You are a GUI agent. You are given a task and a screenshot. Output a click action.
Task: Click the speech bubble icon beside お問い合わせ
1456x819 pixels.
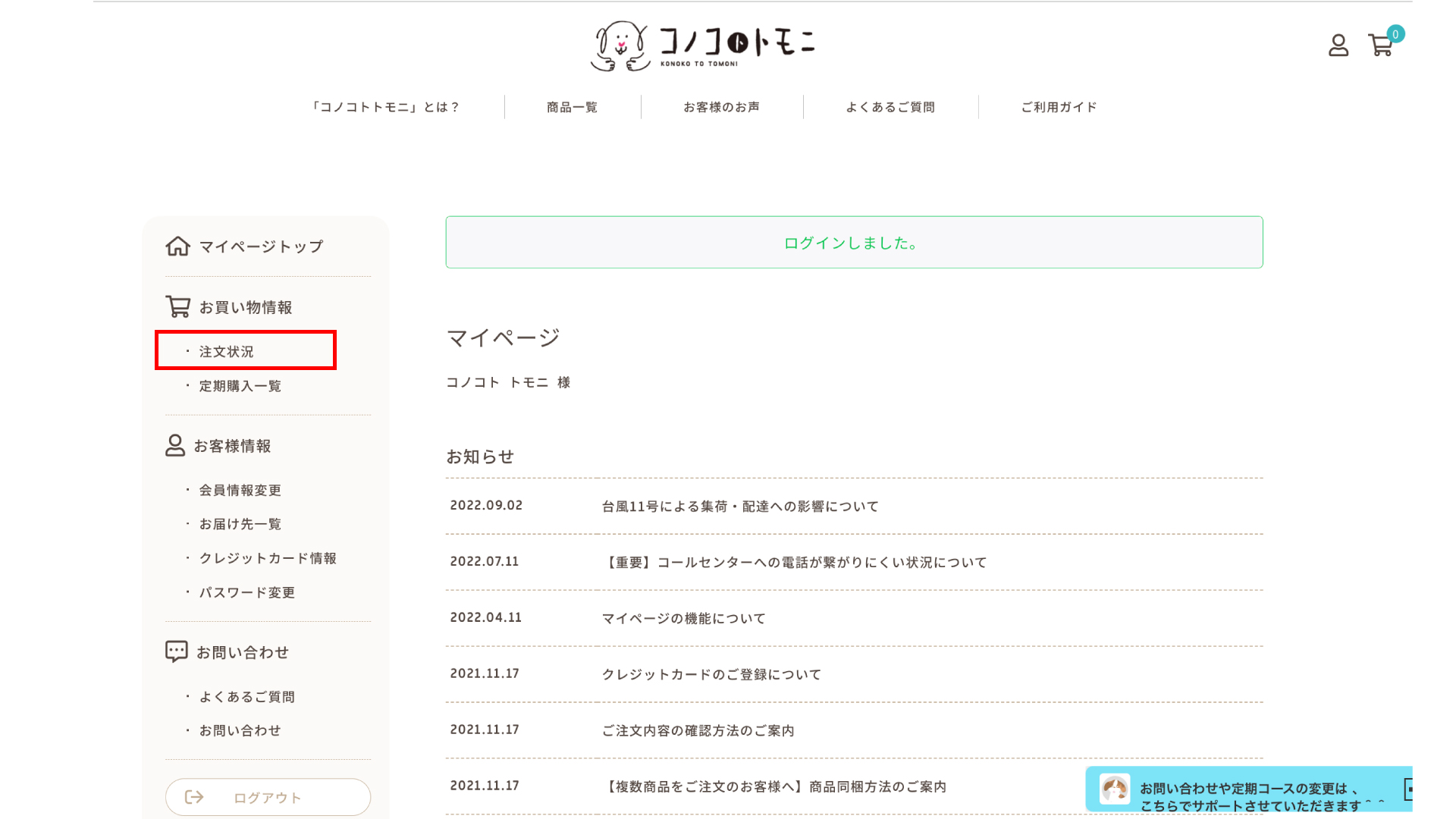click(x=175, y=651)
